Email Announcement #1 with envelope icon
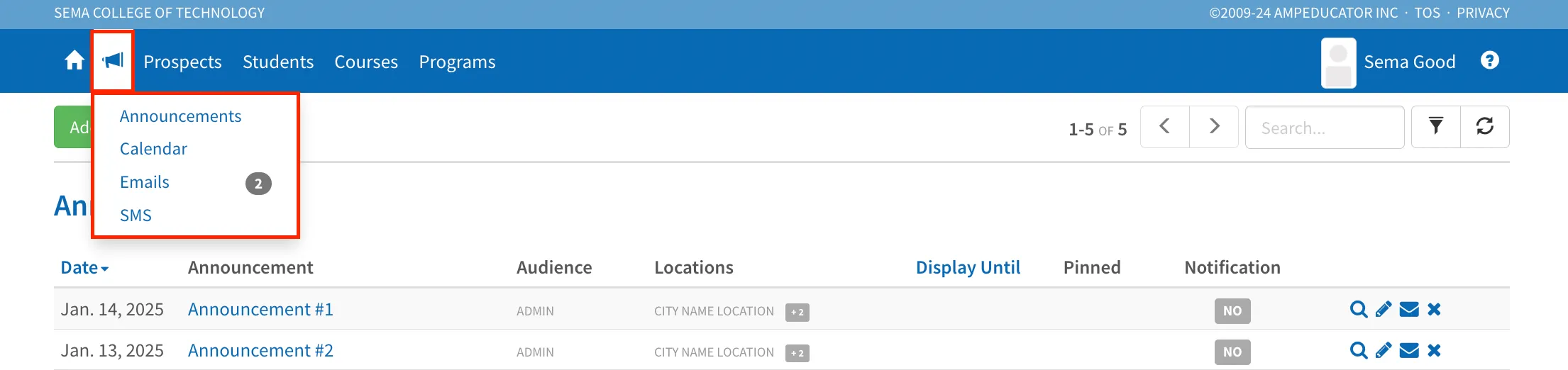 point(1409,310)
